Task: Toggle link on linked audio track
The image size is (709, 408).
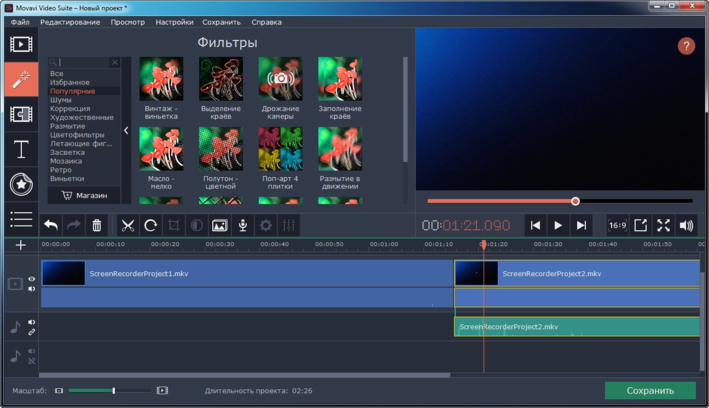Action: click(32, 332)
